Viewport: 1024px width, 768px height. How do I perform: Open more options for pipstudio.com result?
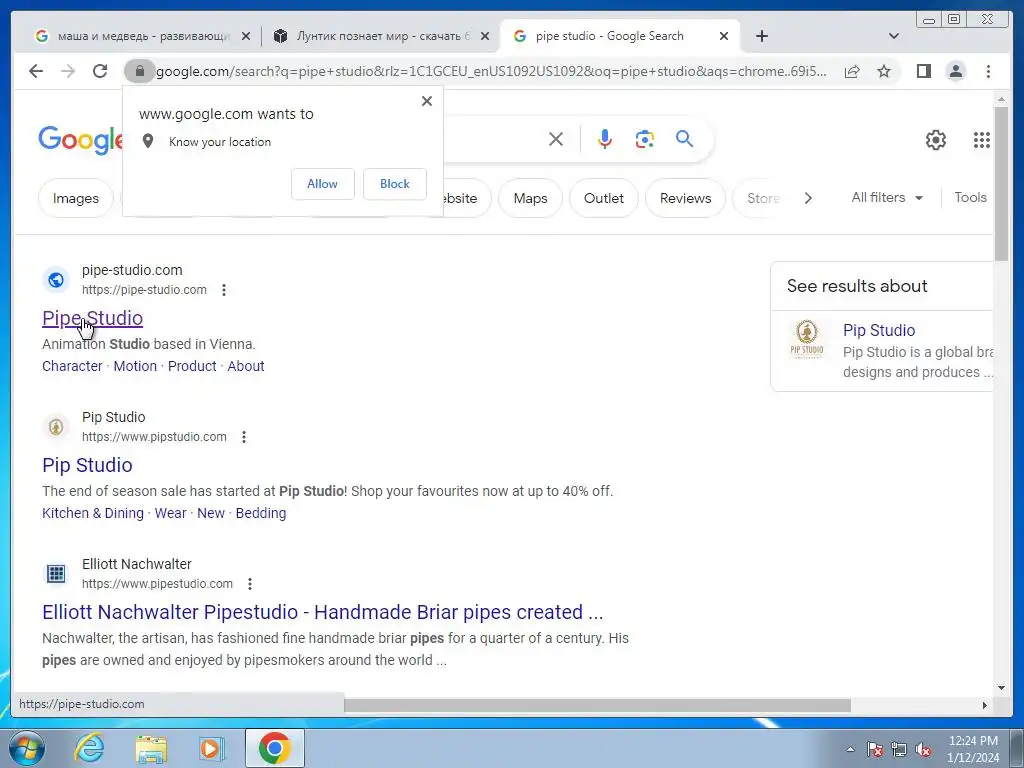244,437
